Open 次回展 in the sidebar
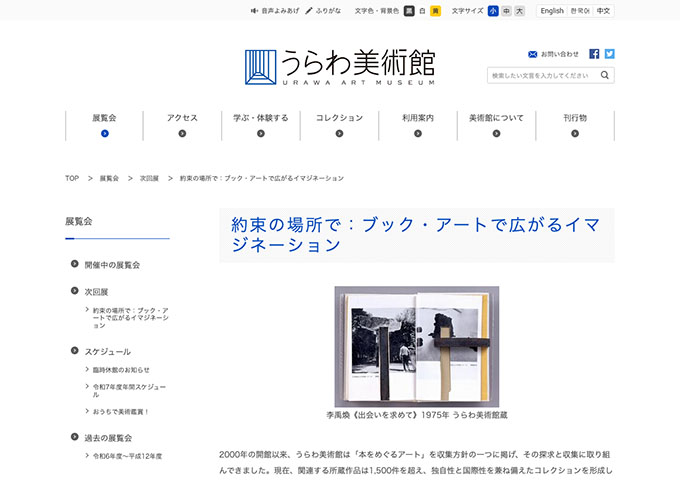Image resolution: width=680 pixels, height=480 pixels. [x=96, y=292]
